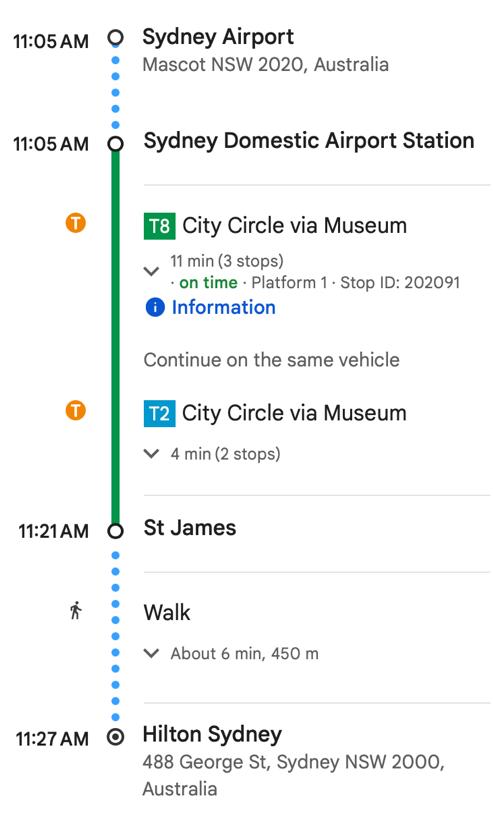
Task: Click the Sydney Airport origin title
Action: click(x=218, y=37)
